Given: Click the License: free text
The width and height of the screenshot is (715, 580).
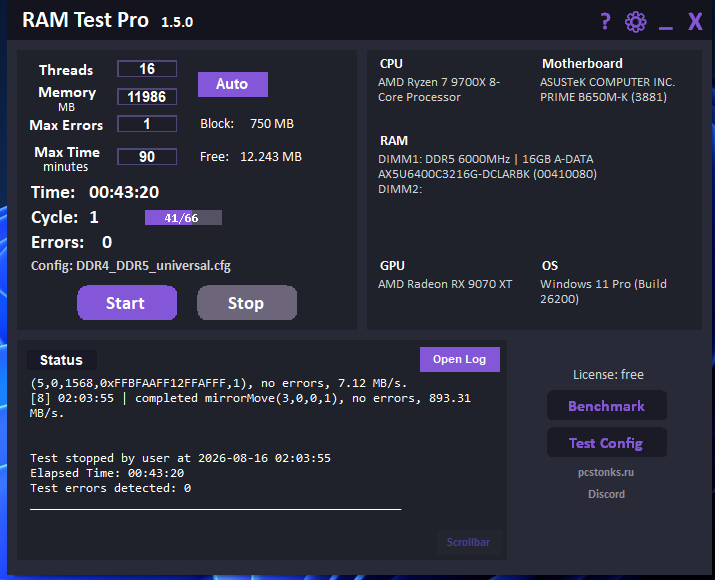Looking at the screenshot, I should coord(608,375).
